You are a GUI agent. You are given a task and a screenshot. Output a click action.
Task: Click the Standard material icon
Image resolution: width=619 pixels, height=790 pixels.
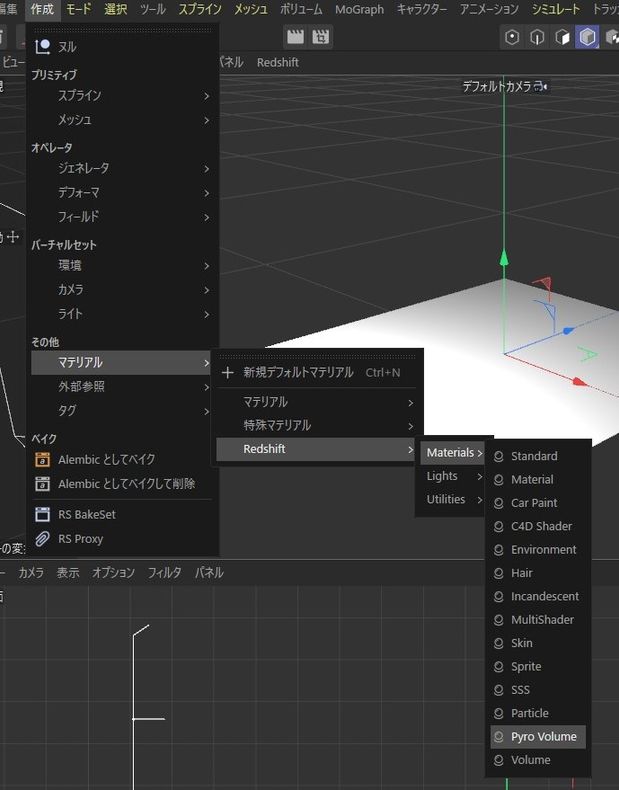coord(499,456)
